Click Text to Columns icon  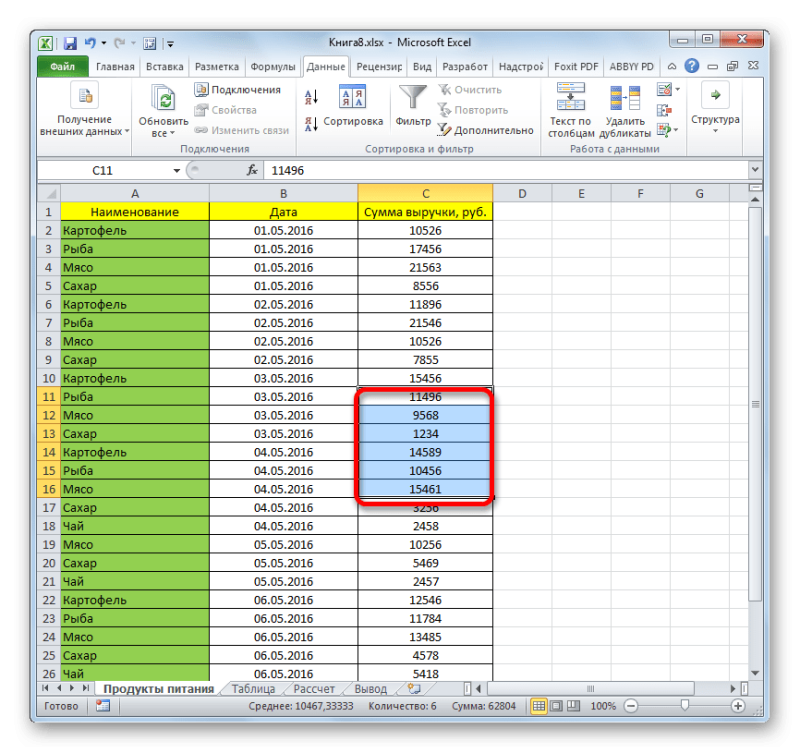point(570,96)
